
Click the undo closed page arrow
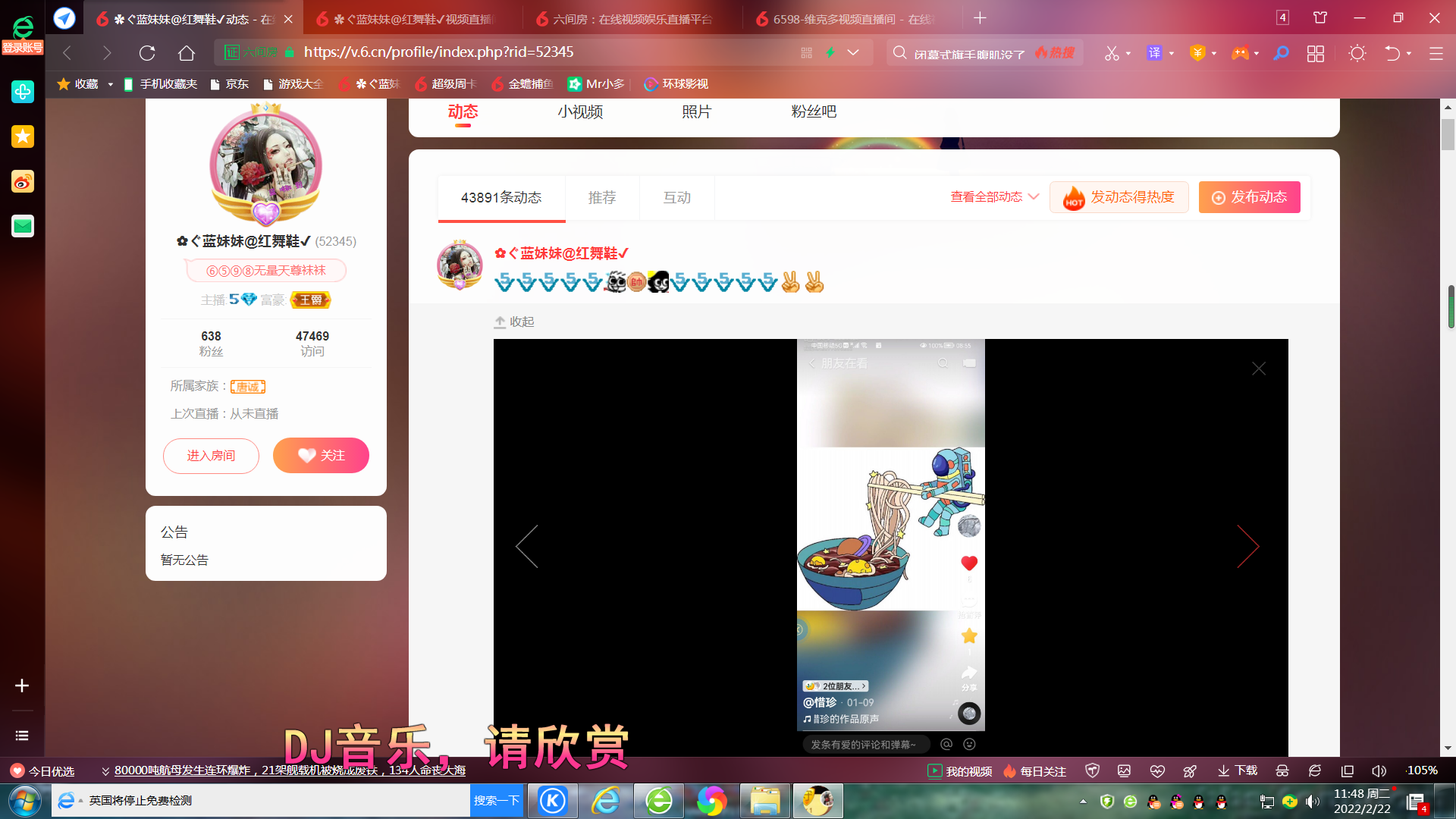1392,53
